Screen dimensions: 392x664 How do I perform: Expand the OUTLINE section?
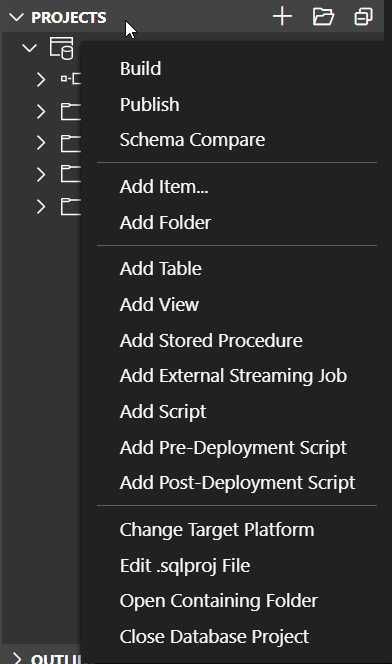click(17, 658)
